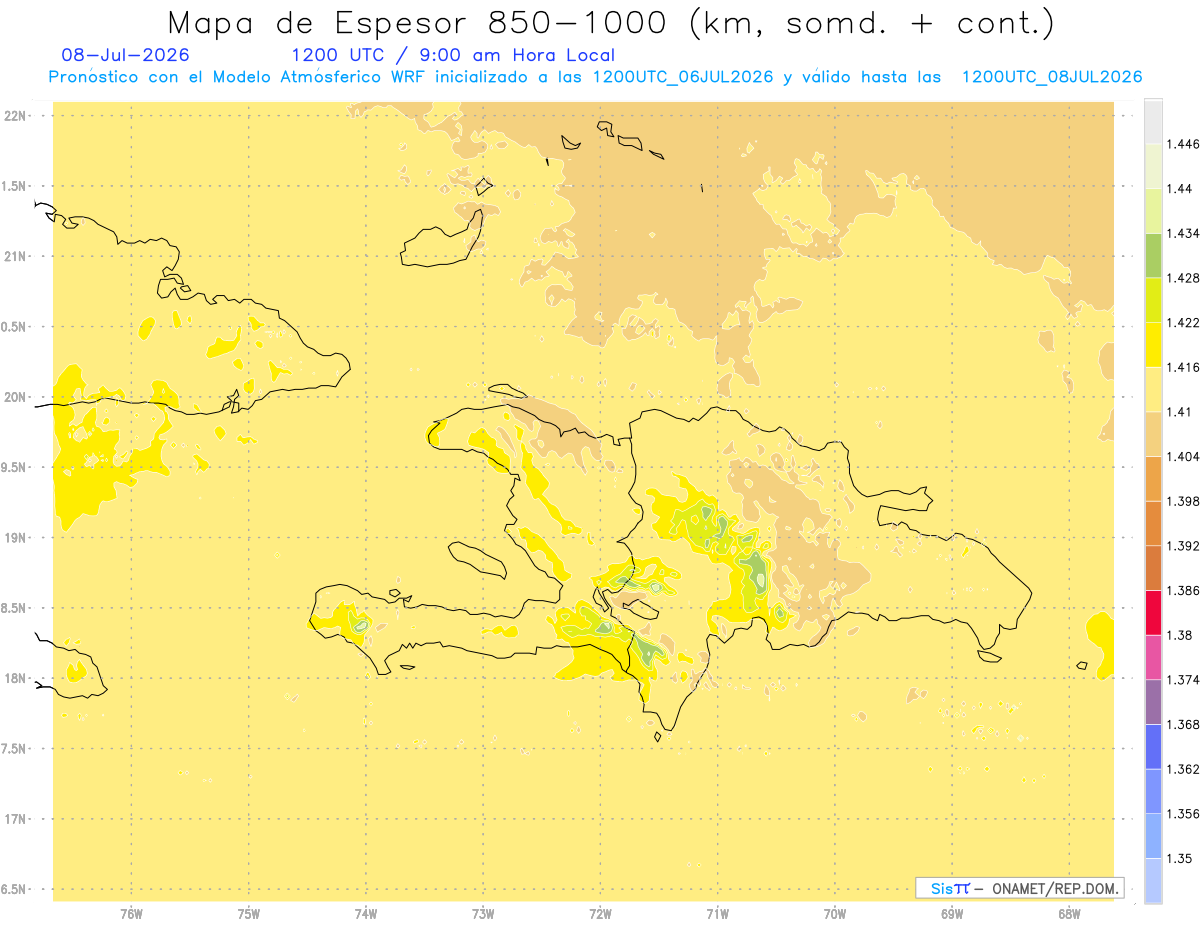
Task: Click the legend value '1.41'
Action: 1180,412
